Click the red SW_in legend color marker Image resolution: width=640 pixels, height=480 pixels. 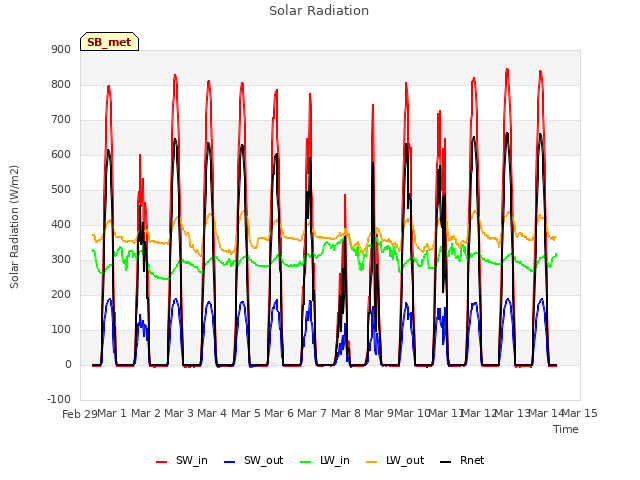[x=162, y=462]
